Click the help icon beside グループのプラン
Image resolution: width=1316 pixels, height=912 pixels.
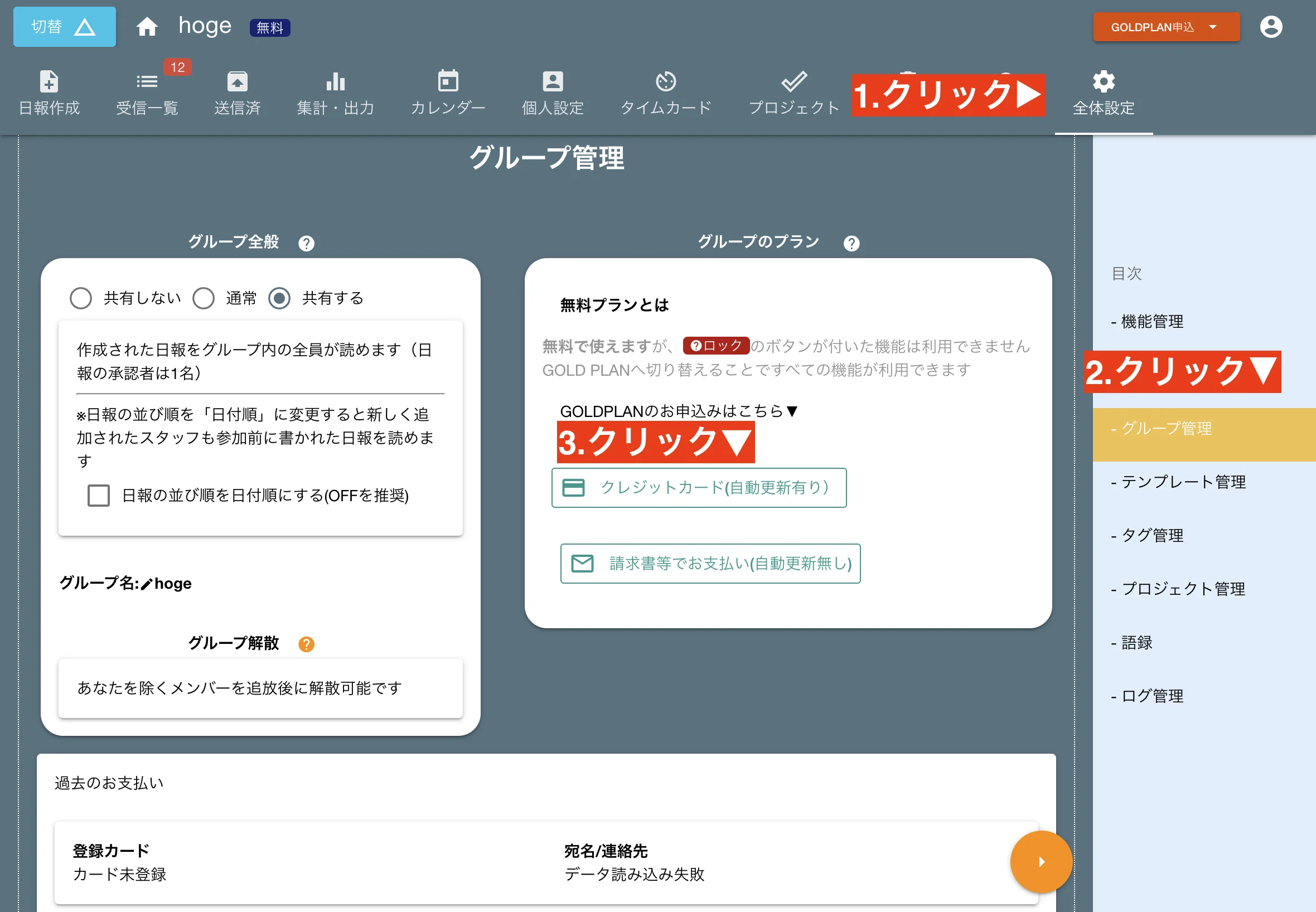pyautogui.click(x=851, y=244)
